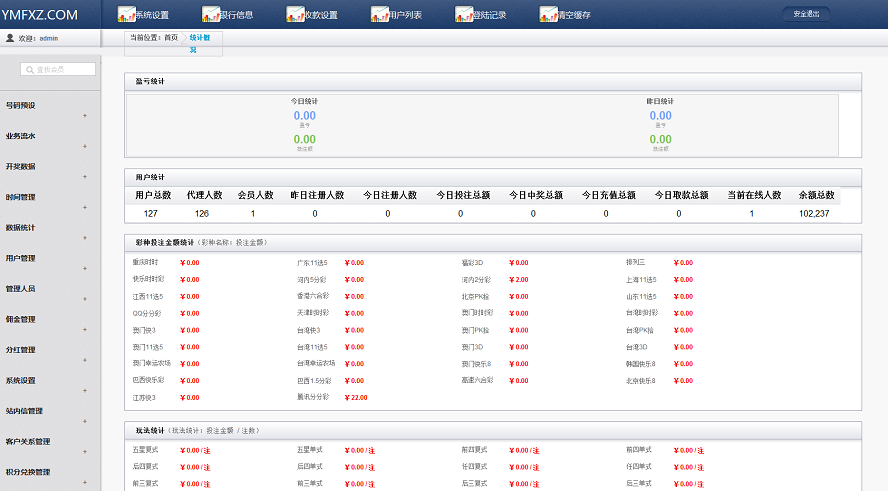Viewport: 888px width, 491px height.
Task: Click the 清空缓存 icon
Action: tap(547, 15)
